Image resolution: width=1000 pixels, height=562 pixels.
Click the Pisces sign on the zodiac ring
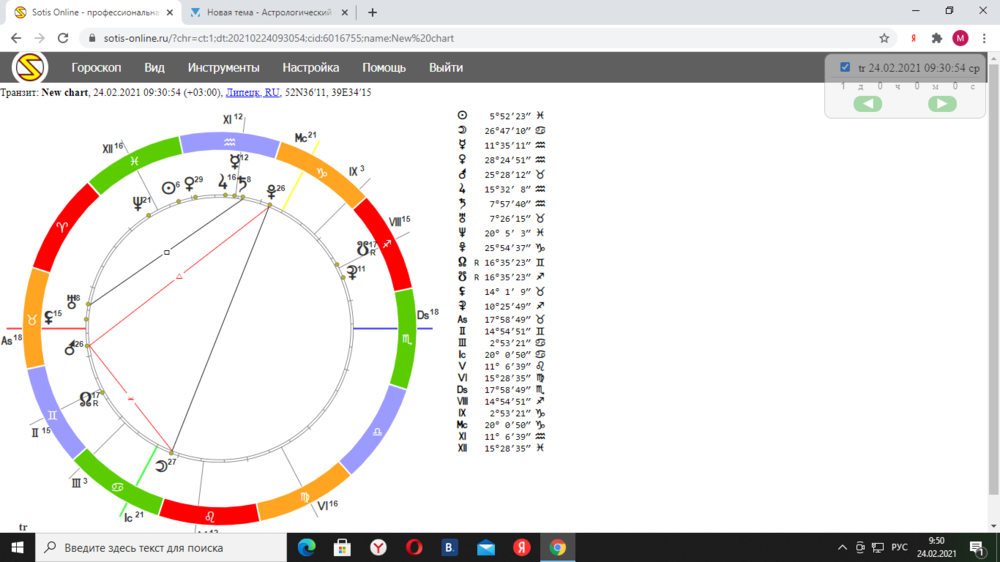(x=134, y=161)
